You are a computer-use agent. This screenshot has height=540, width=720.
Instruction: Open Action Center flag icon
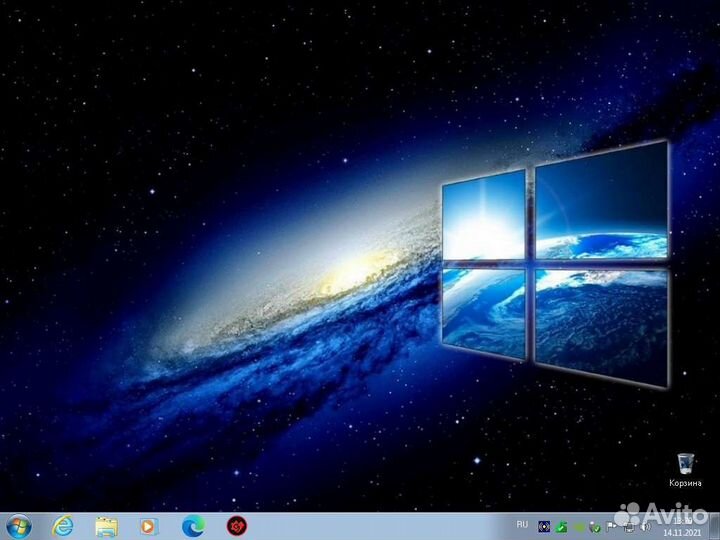(612, 526)
